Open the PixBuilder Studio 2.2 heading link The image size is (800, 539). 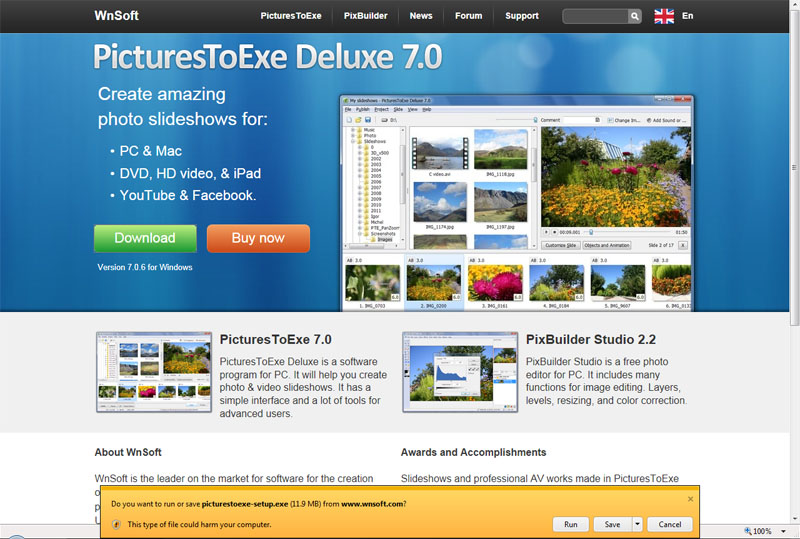(x=591, y=339)
